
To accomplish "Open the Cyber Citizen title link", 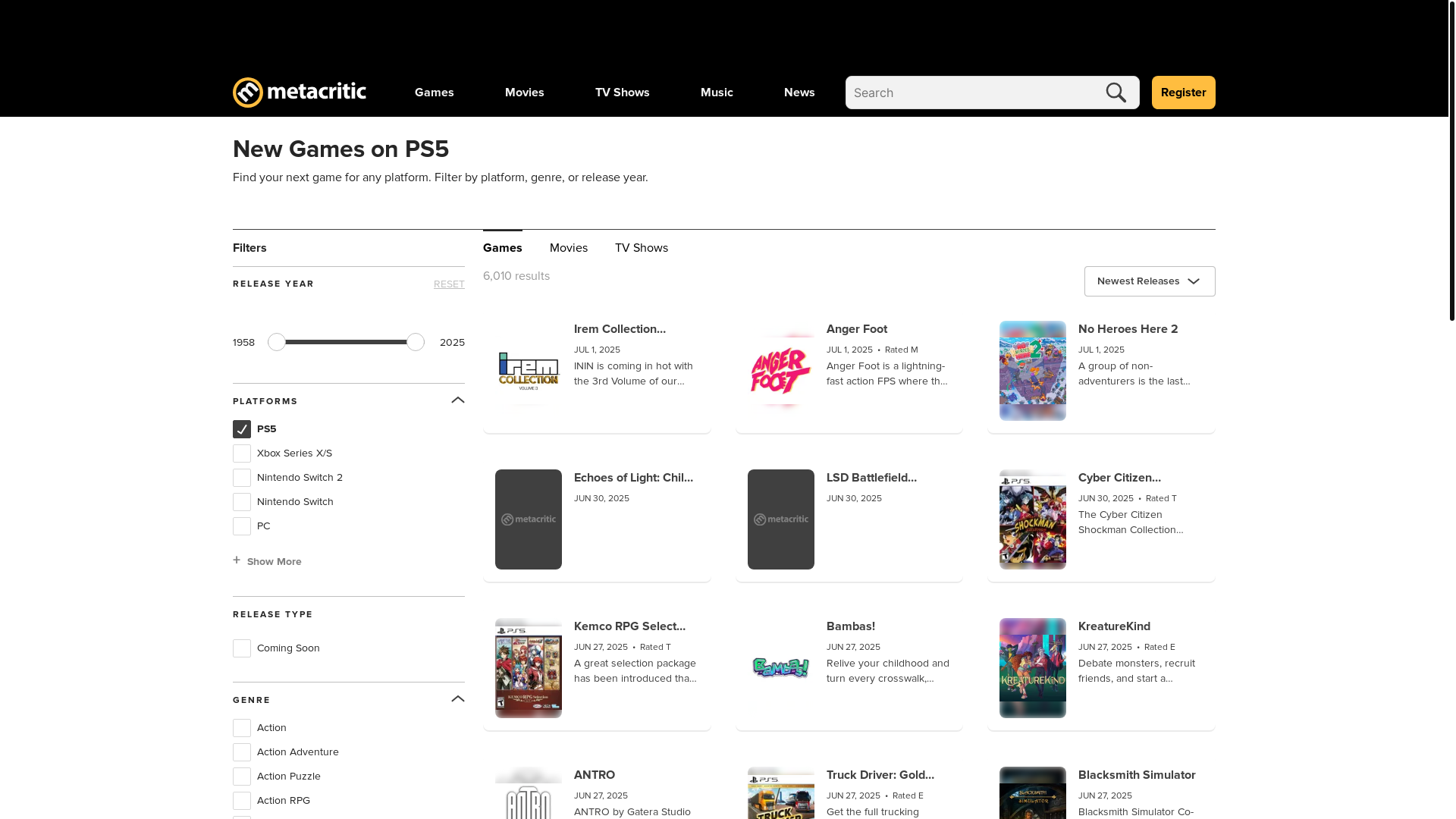I will click(1119, 478).
